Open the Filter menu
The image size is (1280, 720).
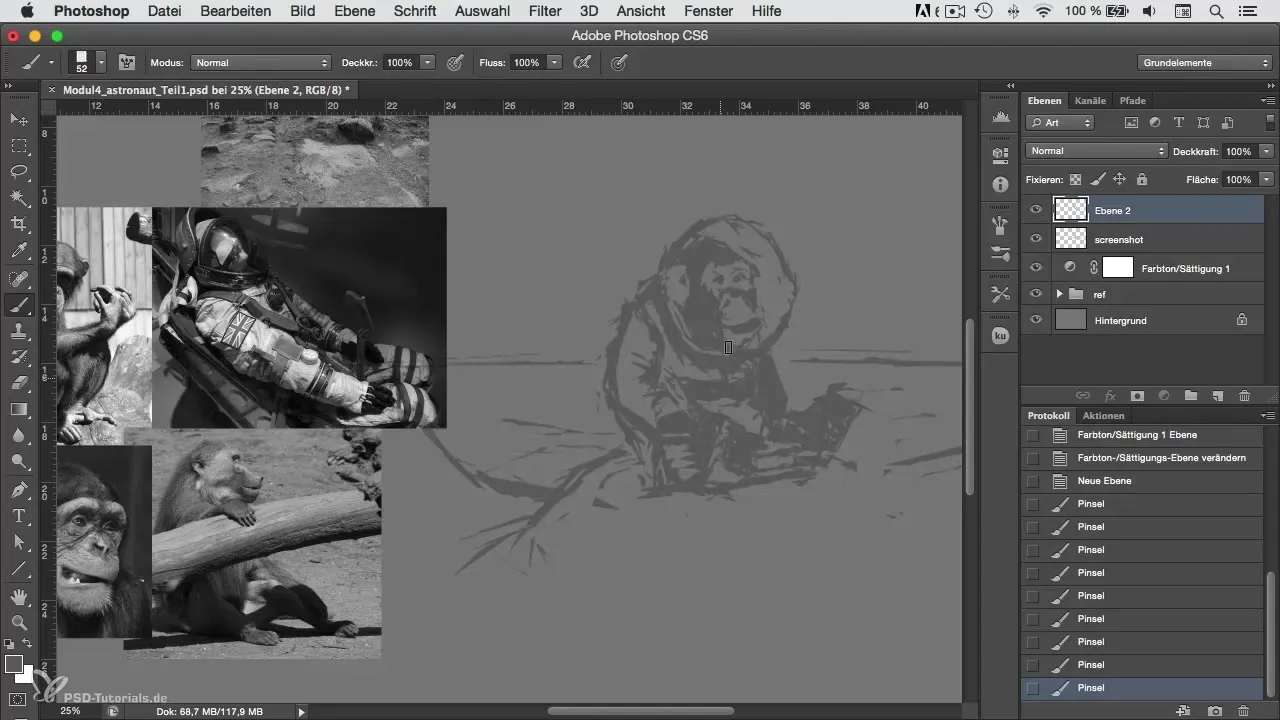tap(545, 11)
